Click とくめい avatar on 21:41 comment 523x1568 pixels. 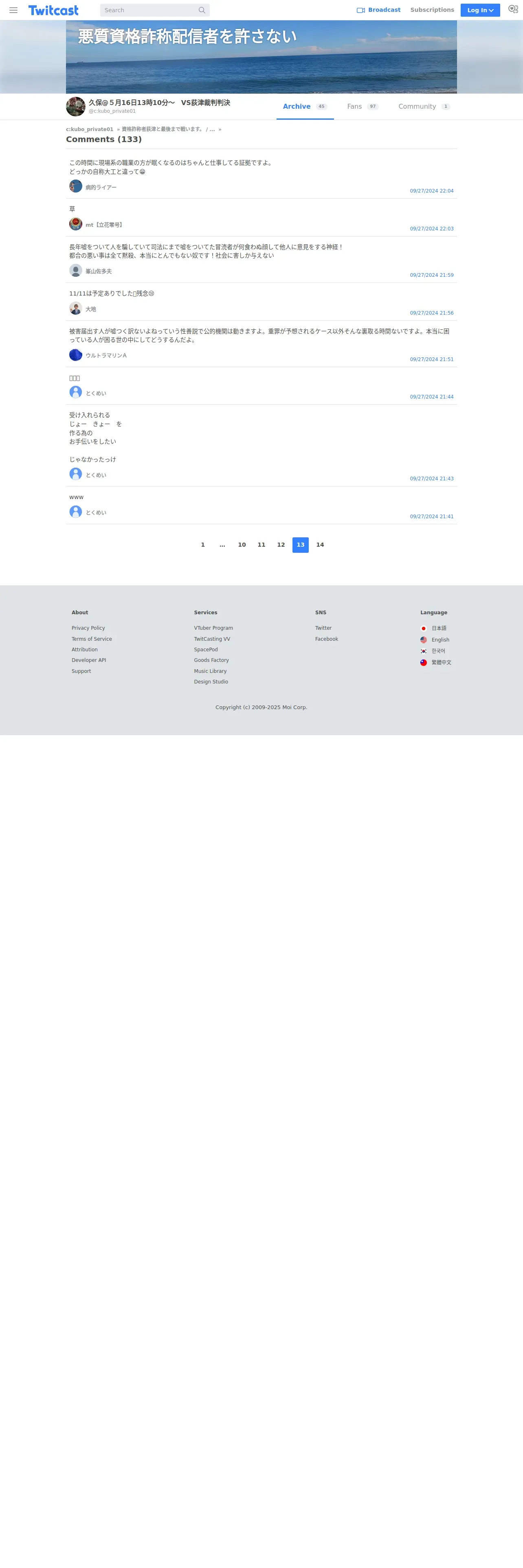[x=75, y=512]
